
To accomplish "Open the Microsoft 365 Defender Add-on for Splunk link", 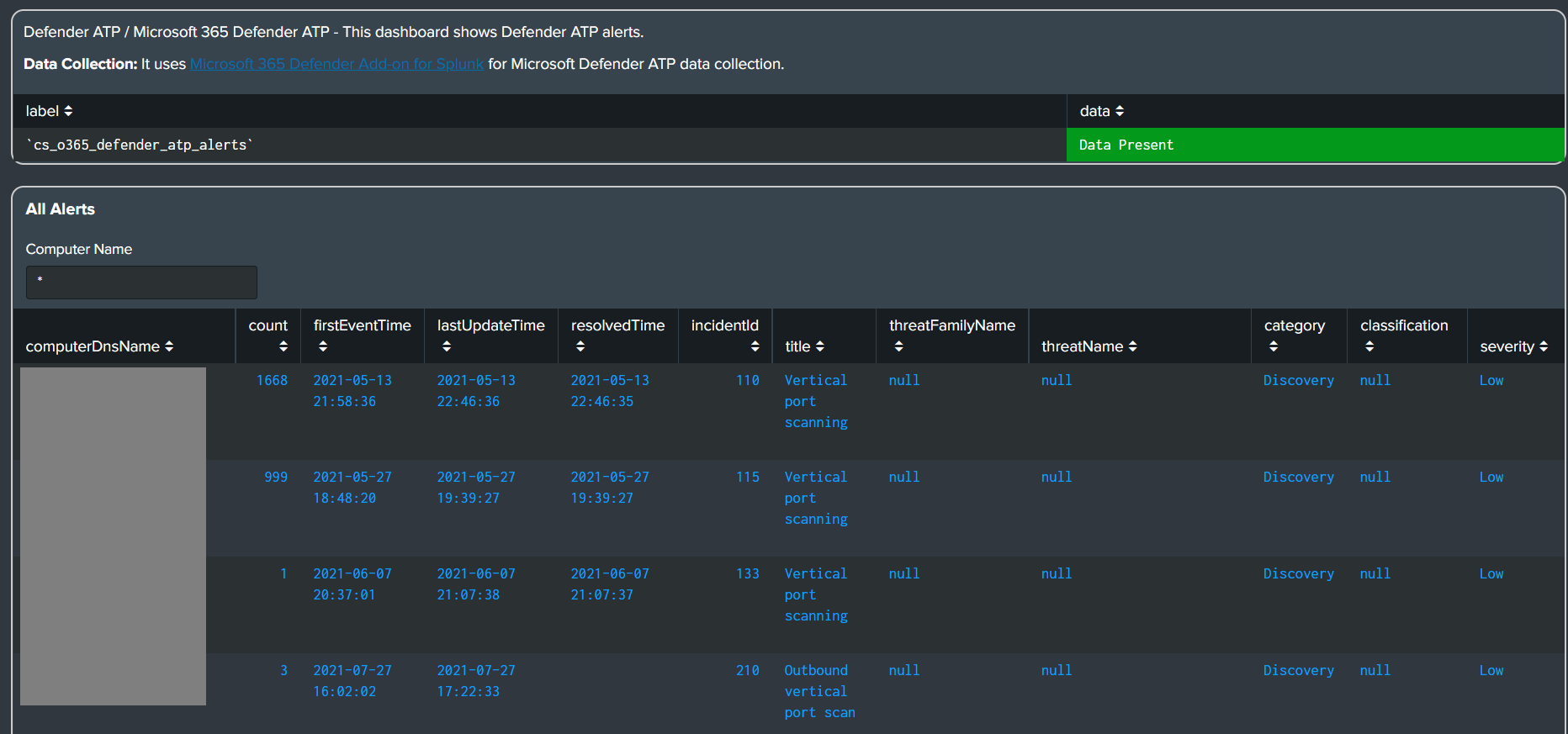I will coord(336,64).
